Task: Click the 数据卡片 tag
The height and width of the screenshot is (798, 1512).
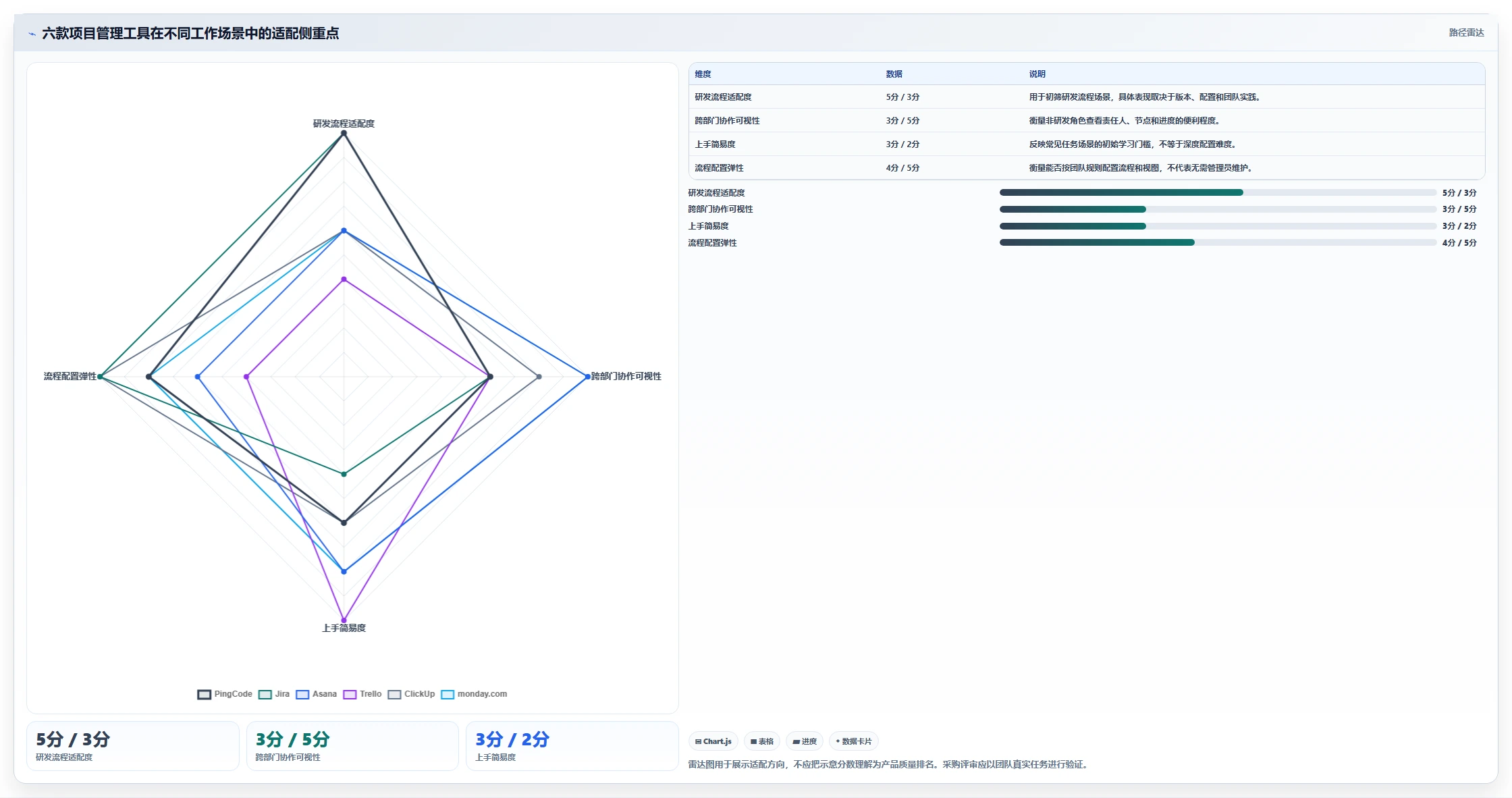Action: [x=854, y=741]
